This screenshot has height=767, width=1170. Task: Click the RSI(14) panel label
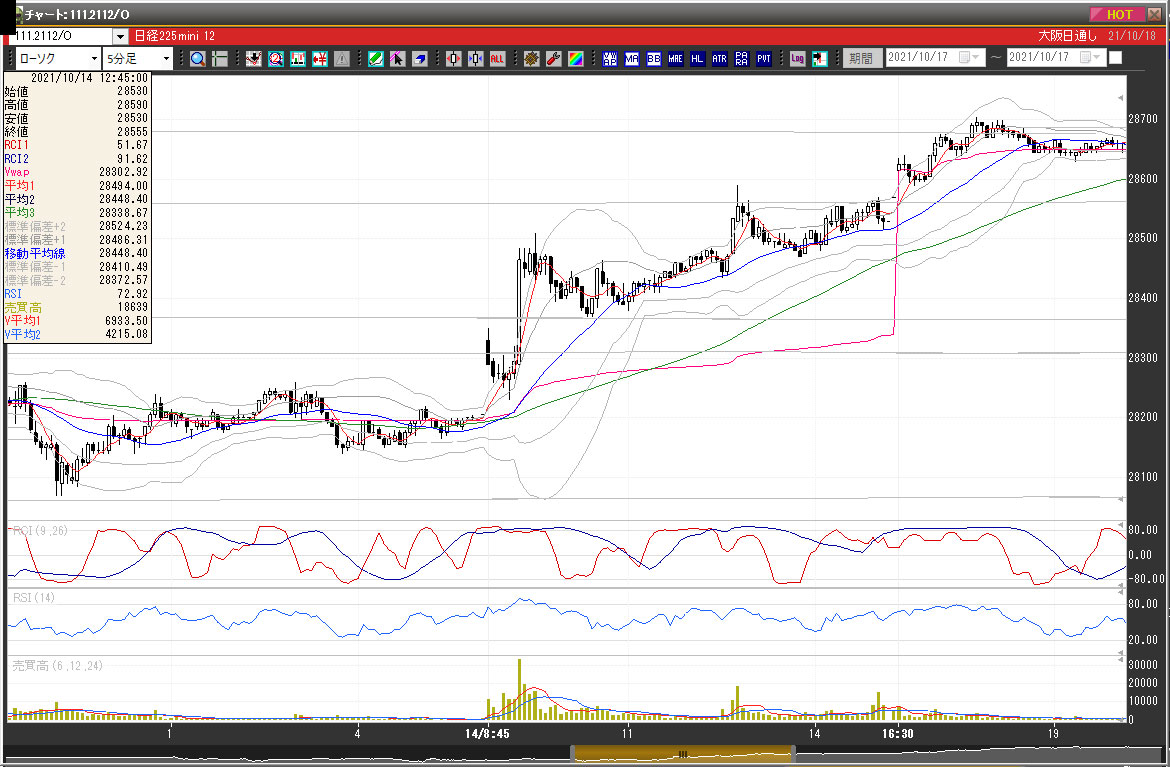33,598
